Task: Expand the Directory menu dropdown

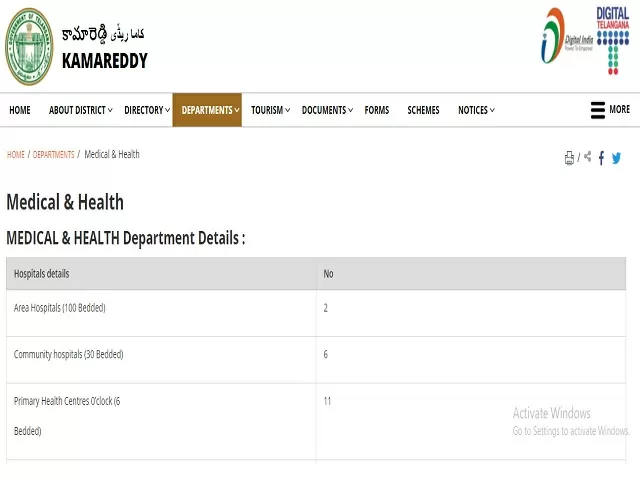Action: point(147,110)
